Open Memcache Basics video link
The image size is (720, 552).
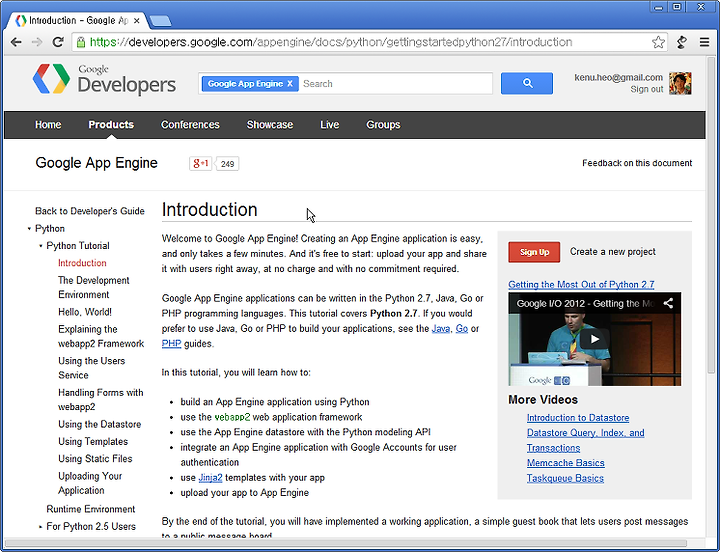pos(565,463)
